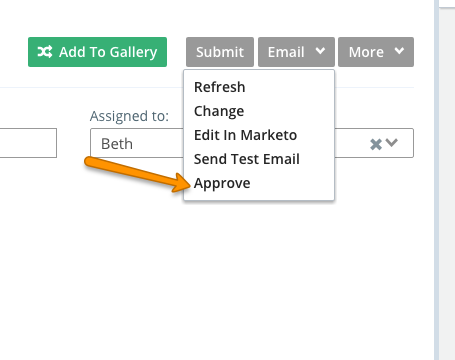
Task: Expand the More dropdown menu
Action: click(x=376, y=52)
